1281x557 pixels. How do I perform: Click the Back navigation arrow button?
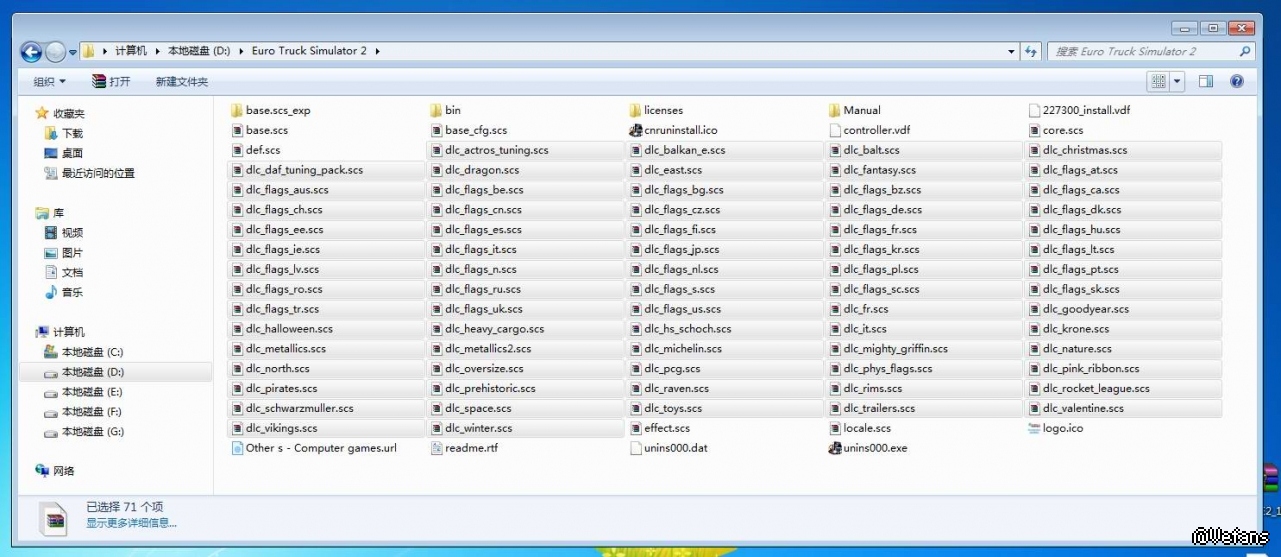pyautogui.click(x=31, y=52)
